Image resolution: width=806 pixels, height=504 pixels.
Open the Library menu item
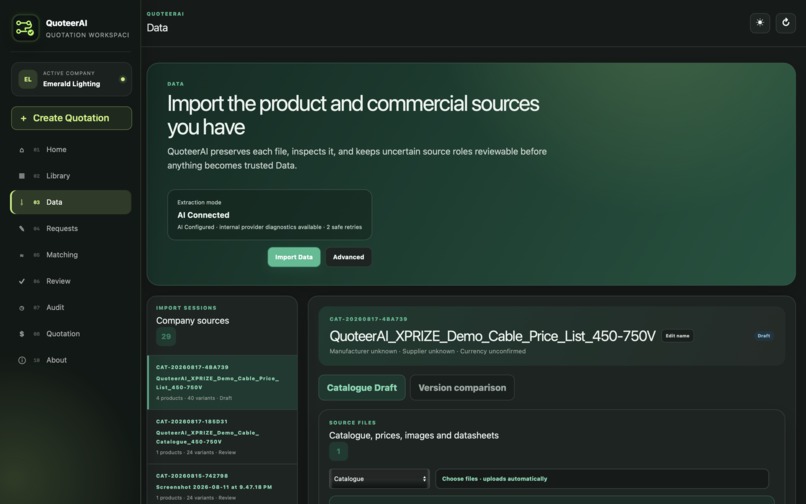[x=71, y=176]
